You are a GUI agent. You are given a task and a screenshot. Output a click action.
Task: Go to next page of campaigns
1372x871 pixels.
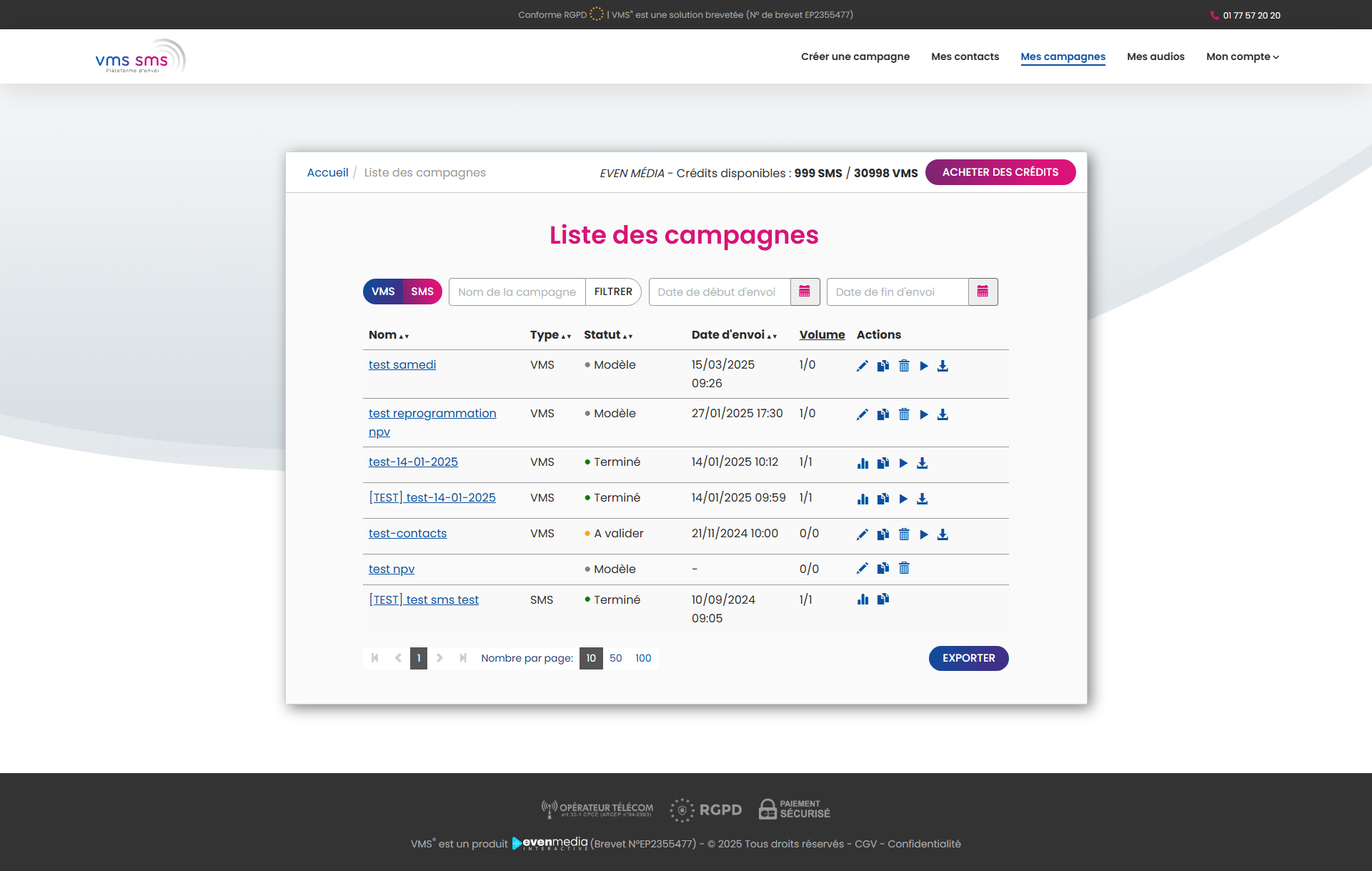[x=440, y=658]
